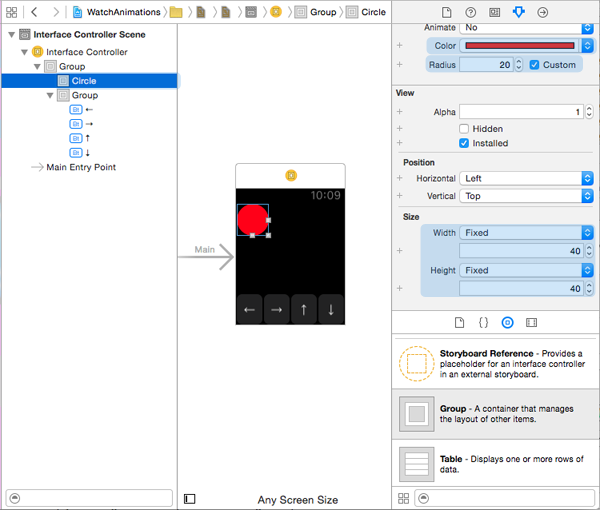Switch to the Identity inspector
Screen dimensions: 600x510
[494, 12]
